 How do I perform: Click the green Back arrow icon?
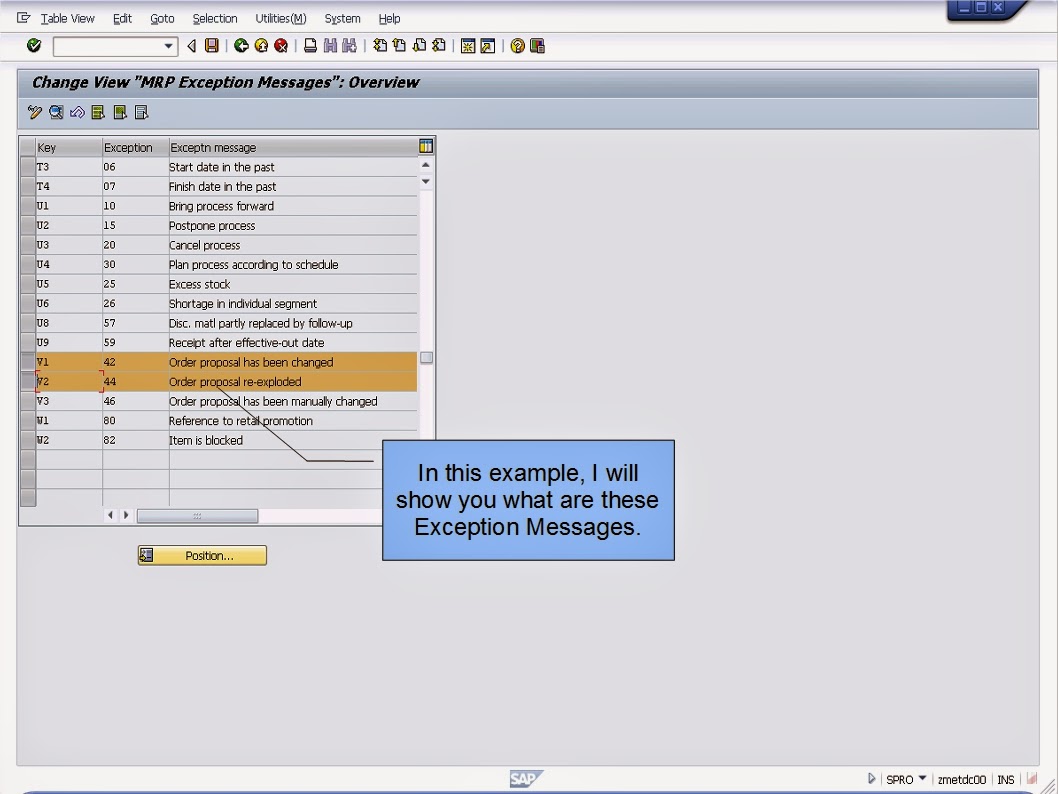click(241, 46)
